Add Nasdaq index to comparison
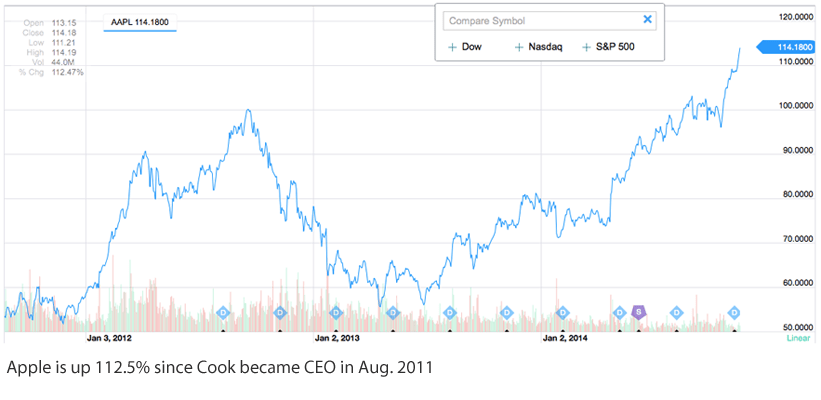821x400 pixels. 536,46
